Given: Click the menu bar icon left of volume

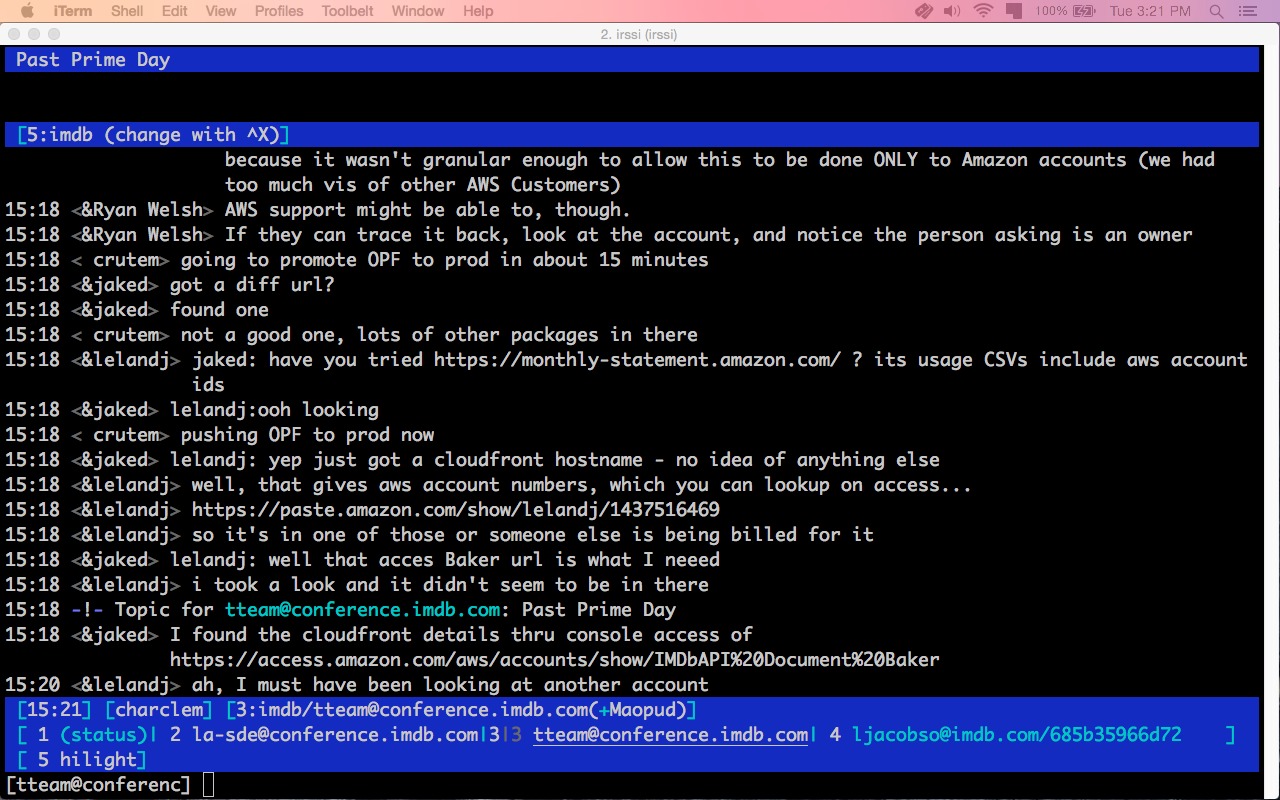Looking at the screenshot, I should 924,11.
